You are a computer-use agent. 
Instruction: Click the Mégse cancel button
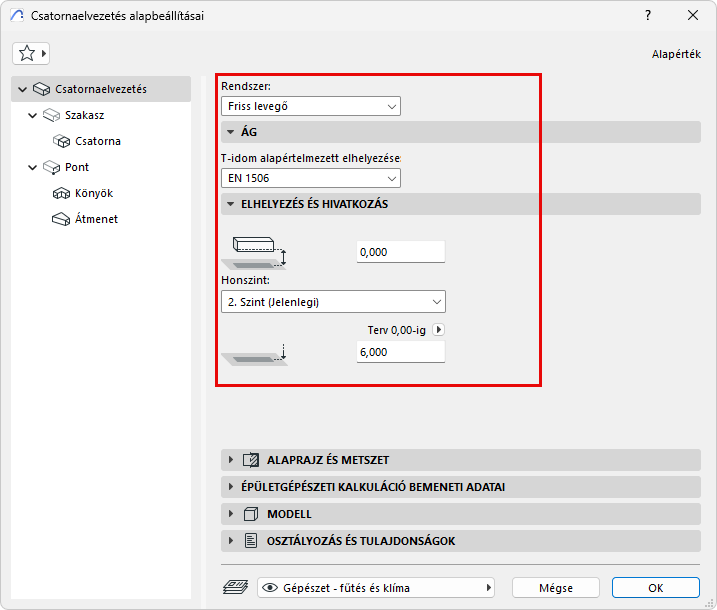tap(556, 588)
